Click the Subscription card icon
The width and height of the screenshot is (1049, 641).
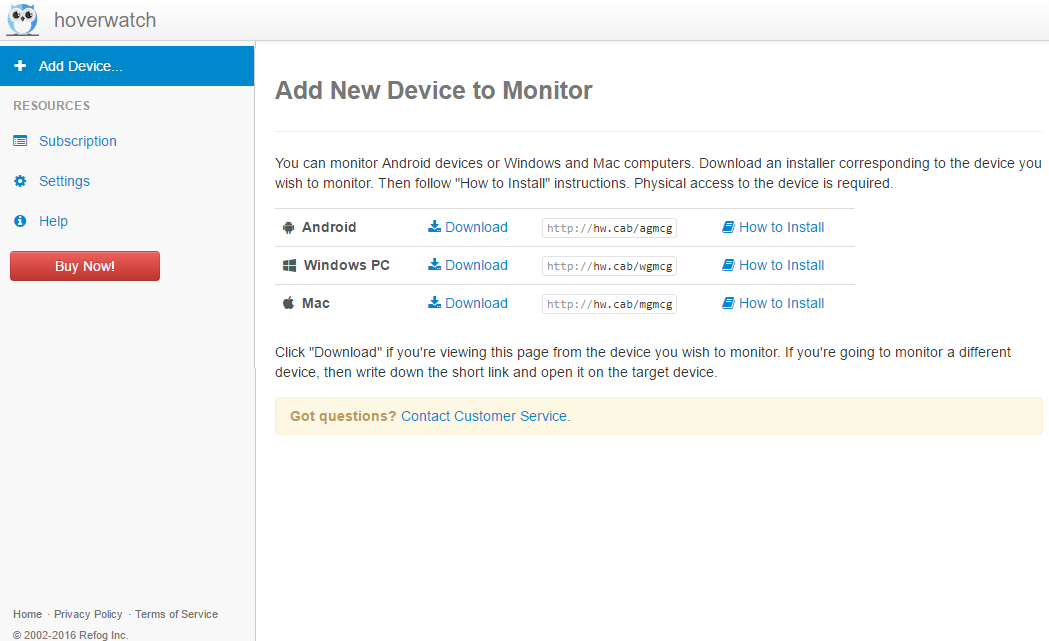(x=20, y=141)
